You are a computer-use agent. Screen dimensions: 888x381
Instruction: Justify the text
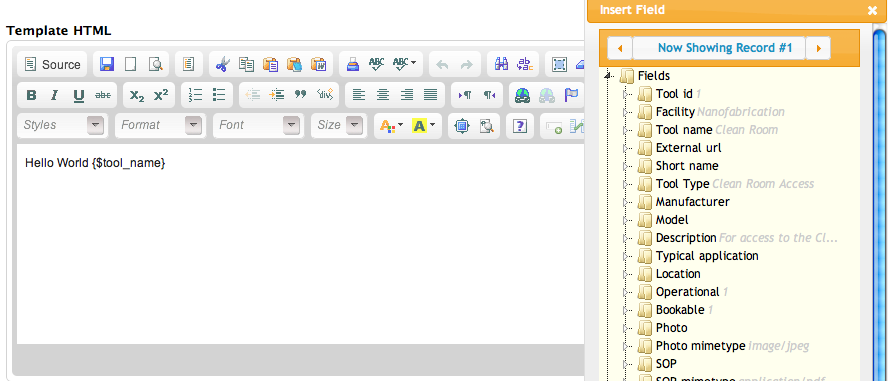click(x=431, y=95)
